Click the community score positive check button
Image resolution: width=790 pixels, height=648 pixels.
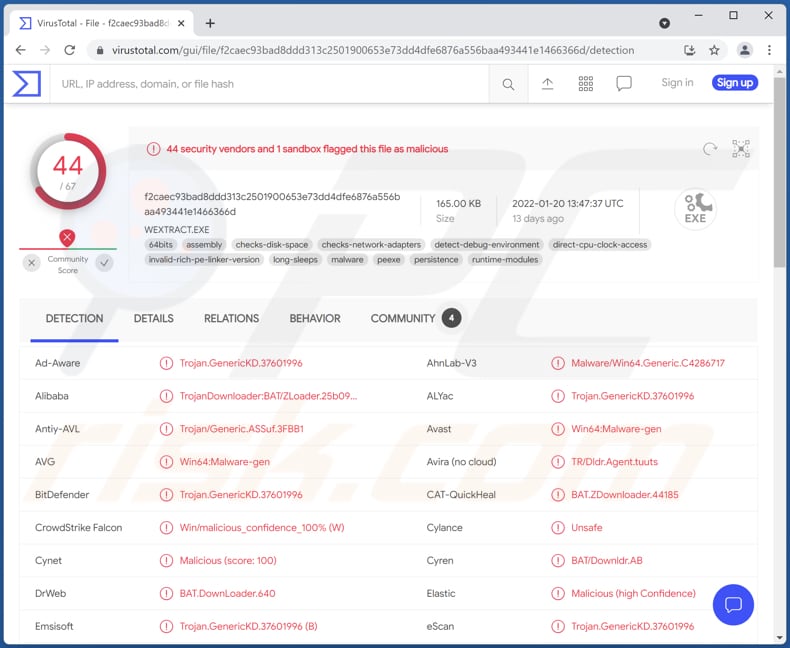104,263
